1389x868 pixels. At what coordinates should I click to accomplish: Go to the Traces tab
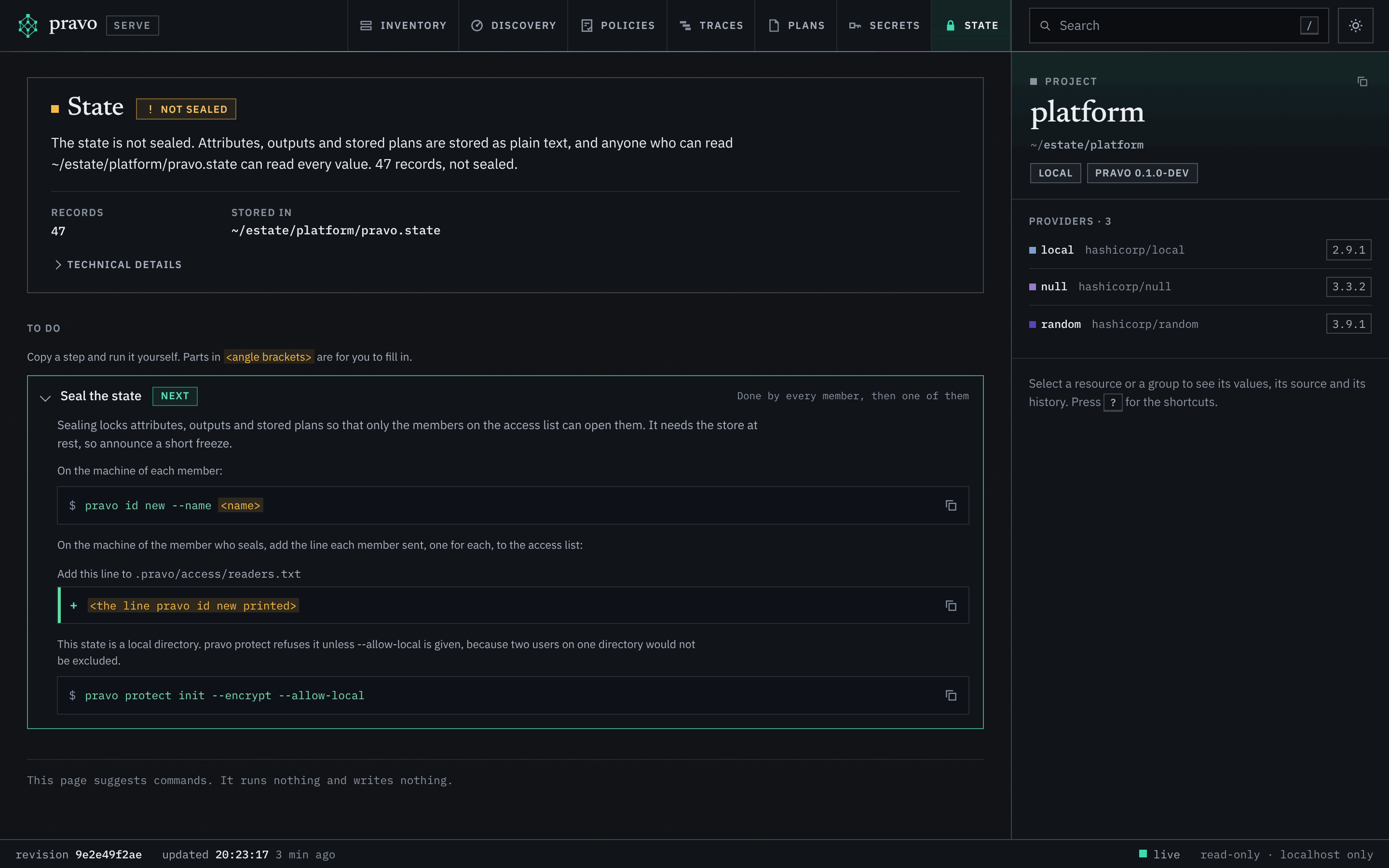click(711, 25)
